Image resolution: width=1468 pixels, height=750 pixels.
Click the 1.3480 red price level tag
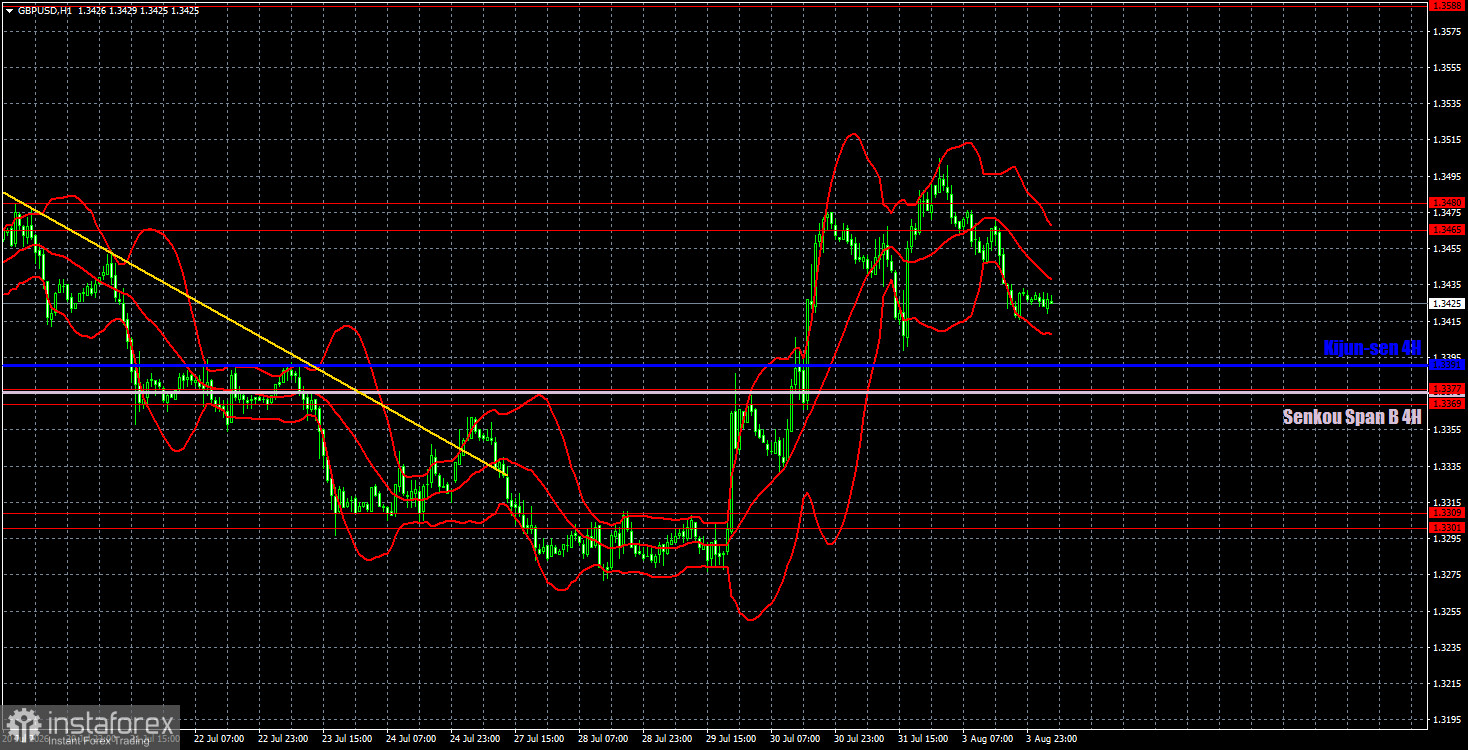[x=1447, y=202]
